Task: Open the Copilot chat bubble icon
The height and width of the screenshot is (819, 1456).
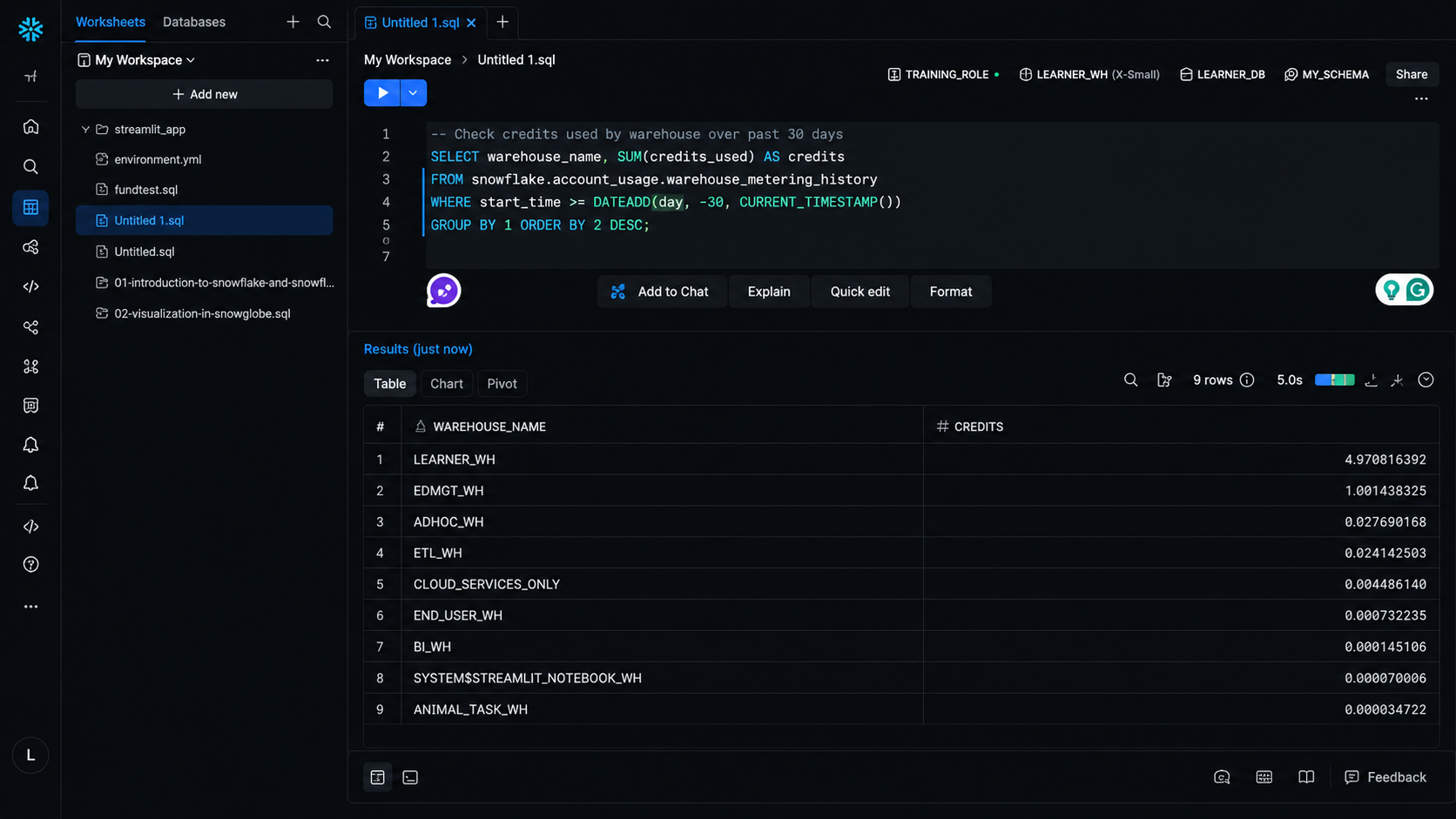Action: pos(443,291)
